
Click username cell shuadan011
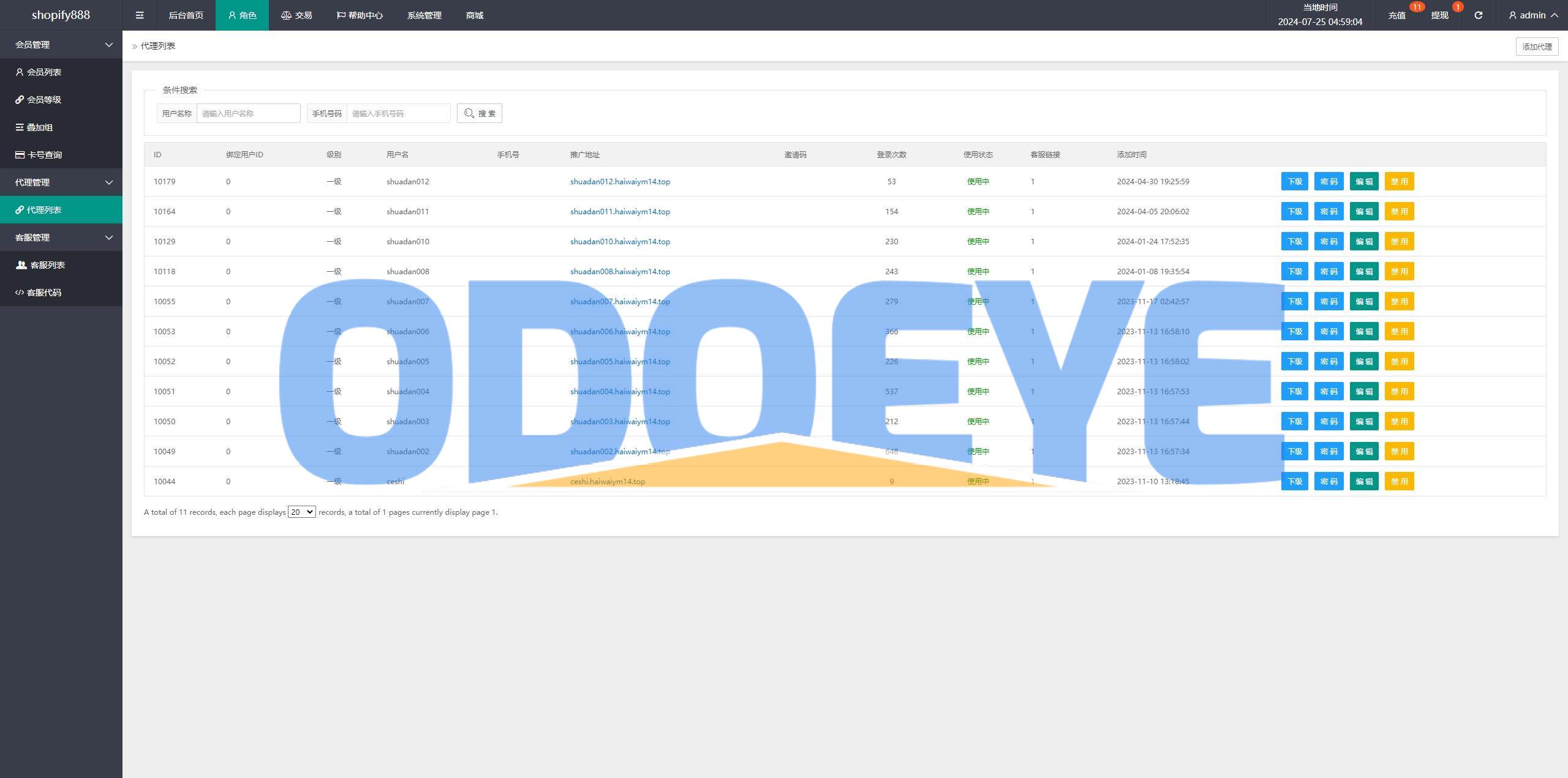tap(407, 211)
